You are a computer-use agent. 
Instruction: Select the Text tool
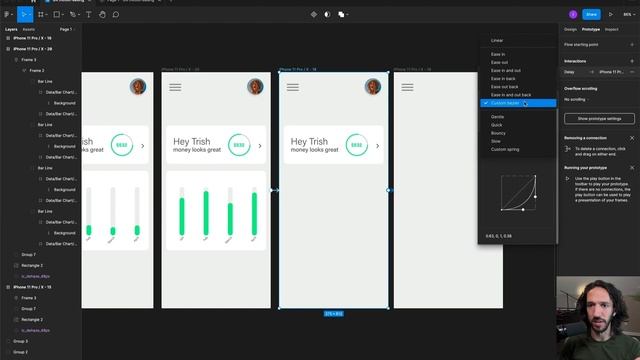point(89,14)
